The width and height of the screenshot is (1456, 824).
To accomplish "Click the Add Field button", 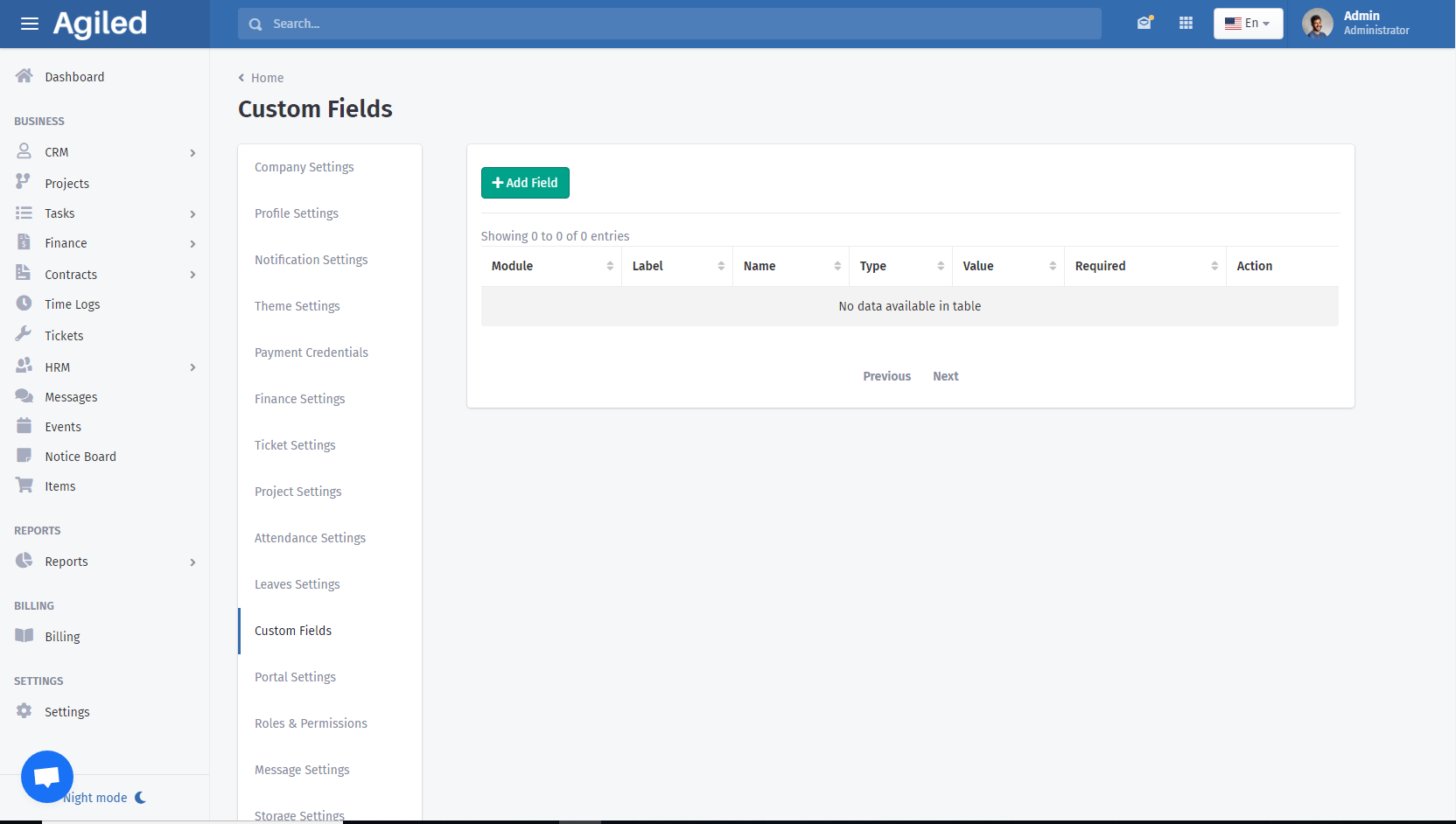I will pyautogui.click(x=525, y=183).
